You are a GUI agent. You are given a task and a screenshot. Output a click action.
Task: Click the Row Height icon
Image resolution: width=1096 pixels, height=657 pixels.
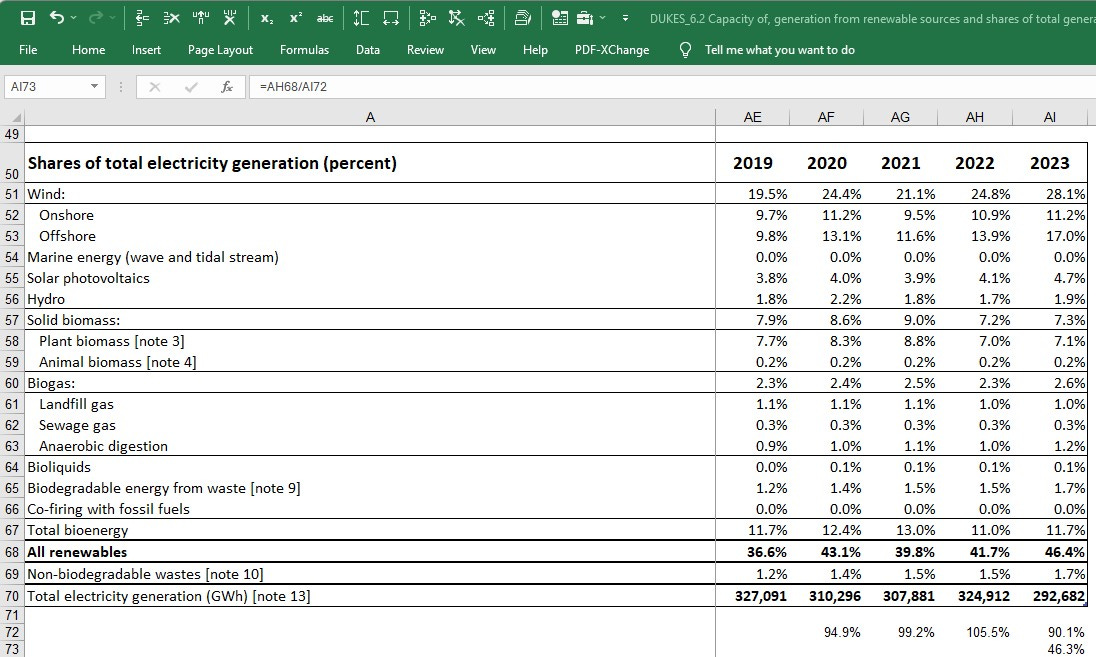(361, 18)
